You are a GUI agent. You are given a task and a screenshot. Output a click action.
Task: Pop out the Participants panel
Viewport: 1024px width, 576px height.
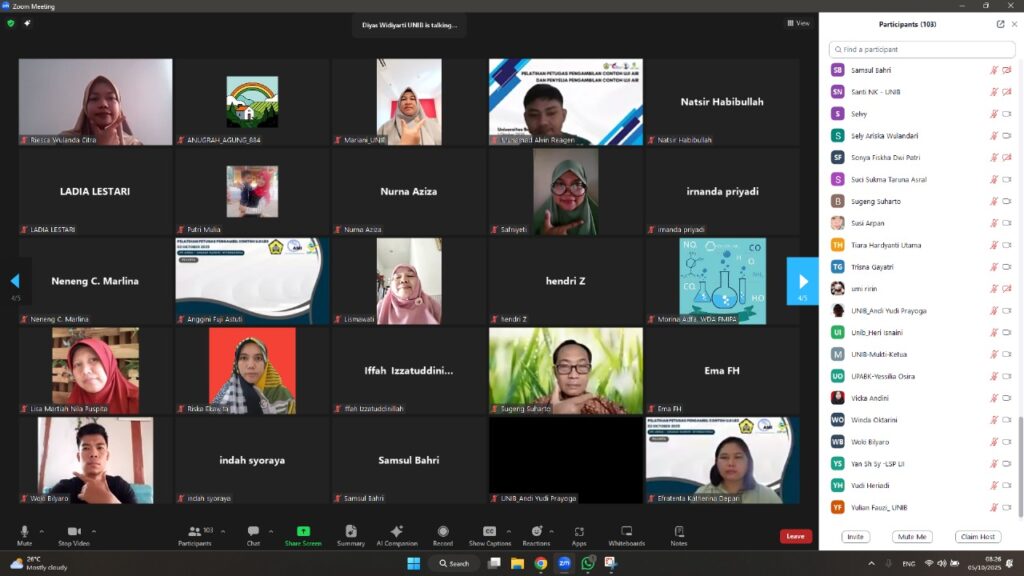(1000, 24)
